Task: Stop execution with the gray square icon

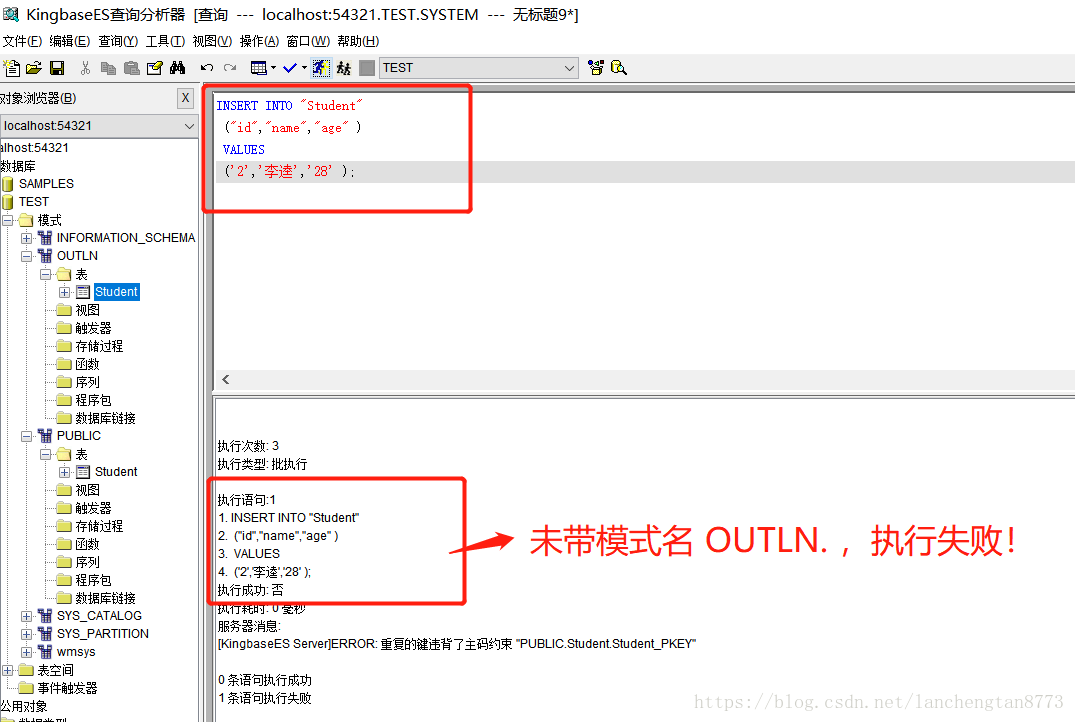Action: coord(367,68)
